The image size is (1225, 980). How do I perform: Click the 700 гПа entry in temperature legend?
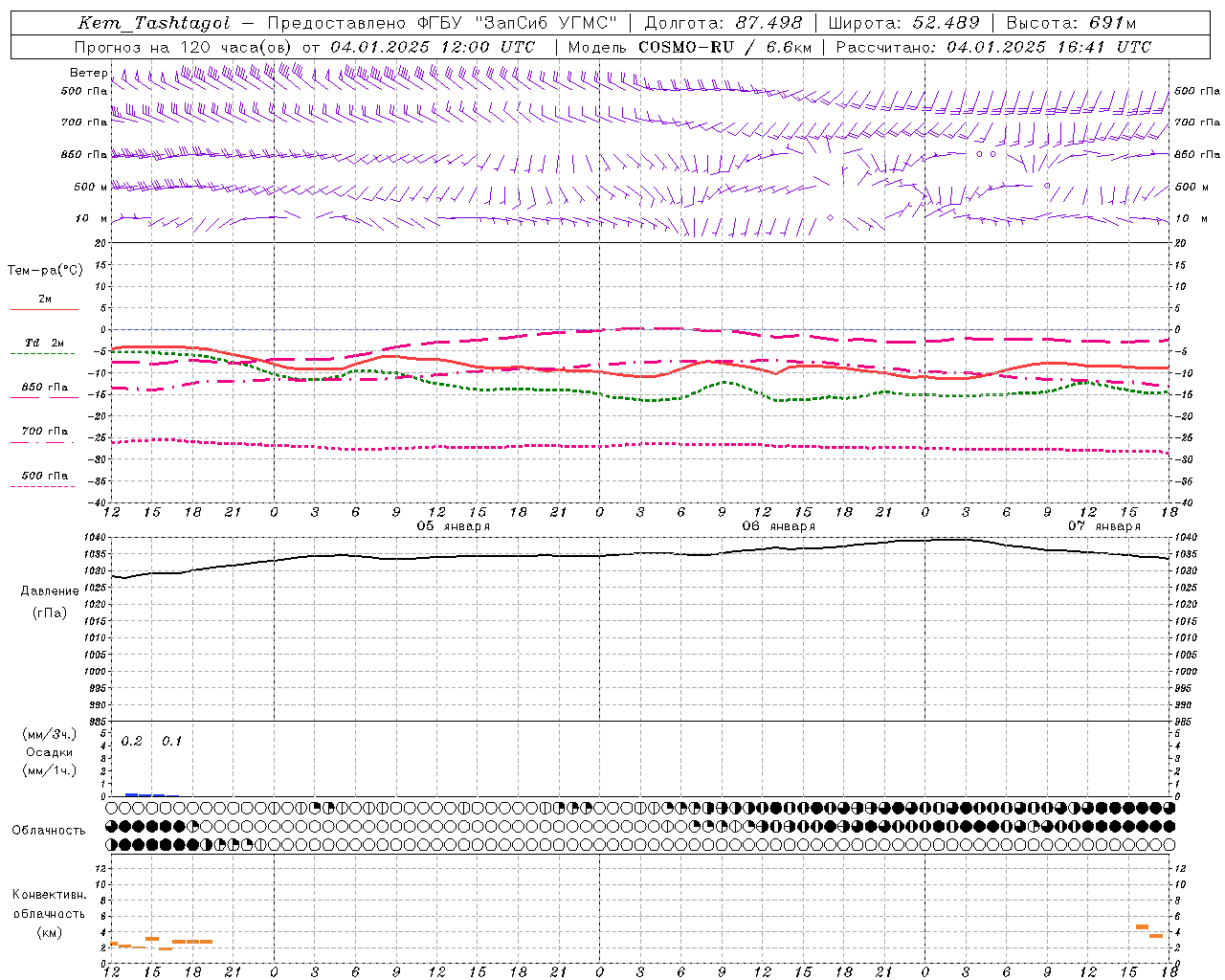[x=45, y=432]
